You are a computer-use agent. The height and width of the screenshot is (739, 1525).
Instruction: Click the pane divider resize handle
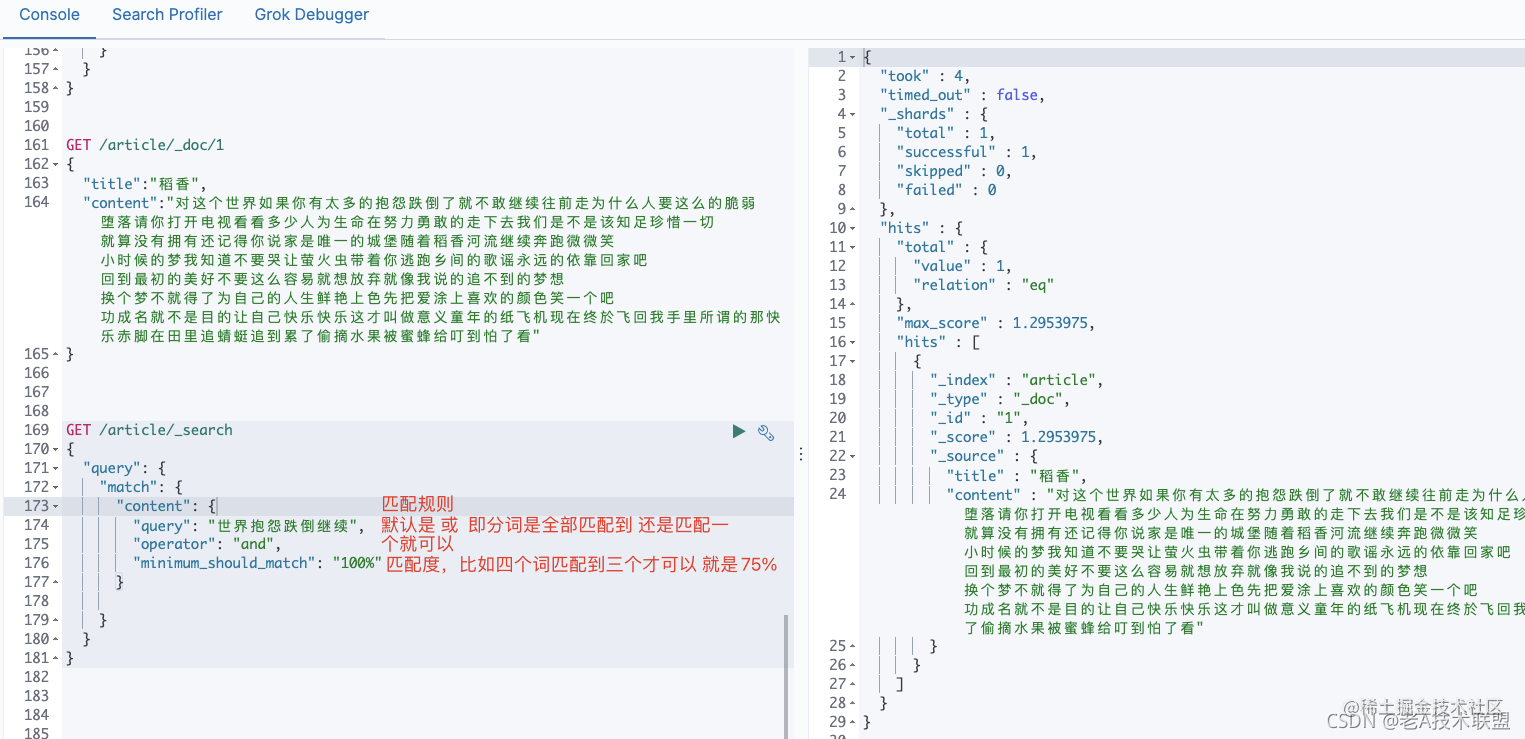pos(801,455)
